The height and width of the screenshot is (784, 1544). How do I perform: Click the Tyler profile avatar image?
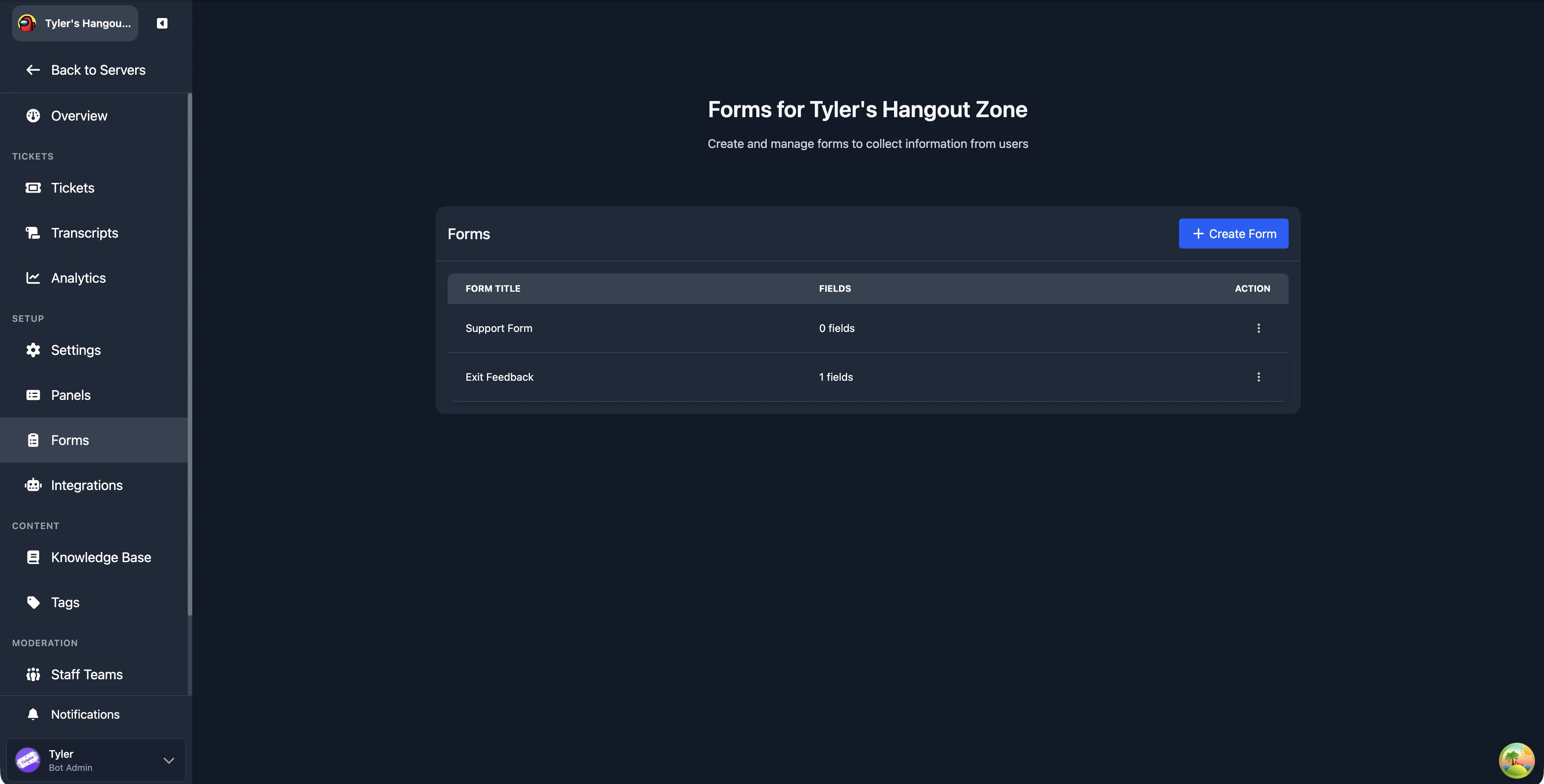pyautogui.click(x=27, y=760)
